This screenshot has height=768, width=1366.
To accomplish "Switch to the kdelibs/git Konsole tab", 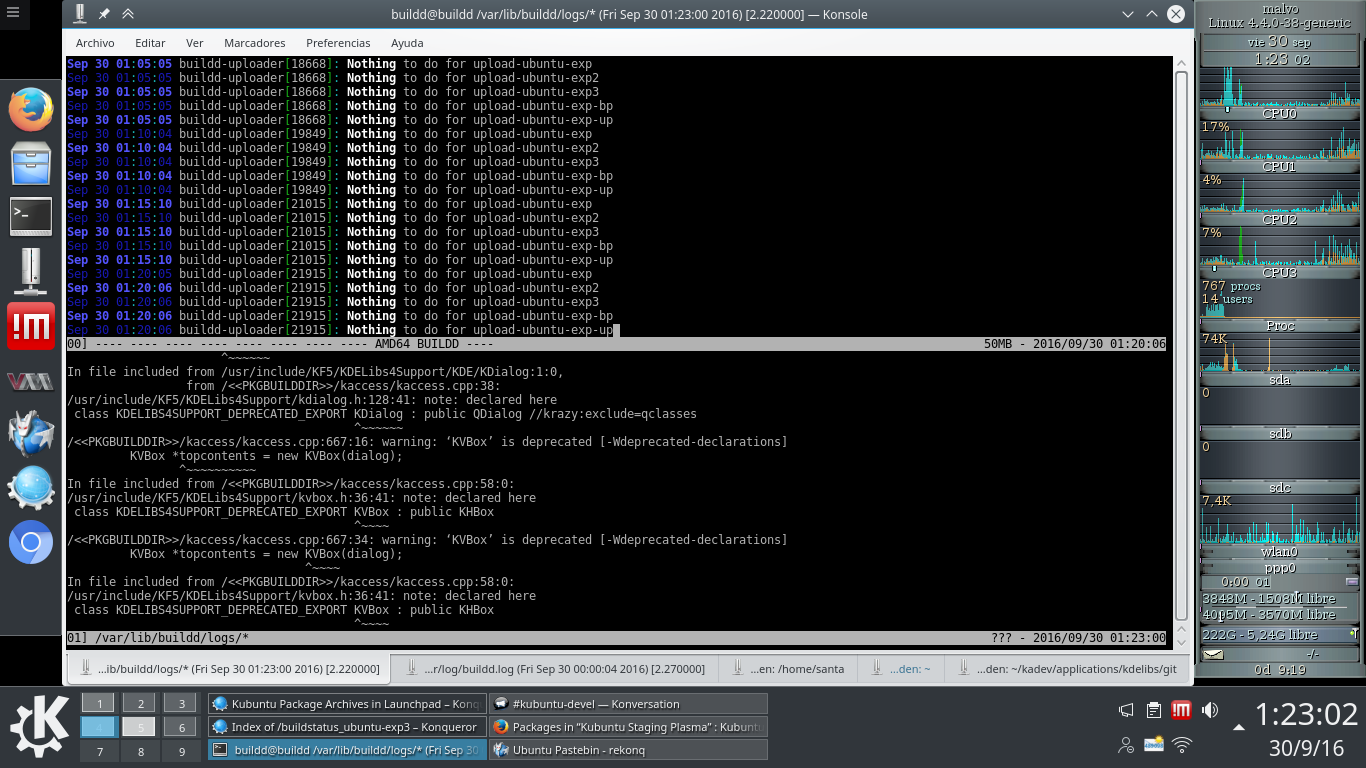I will point(1065,668).
